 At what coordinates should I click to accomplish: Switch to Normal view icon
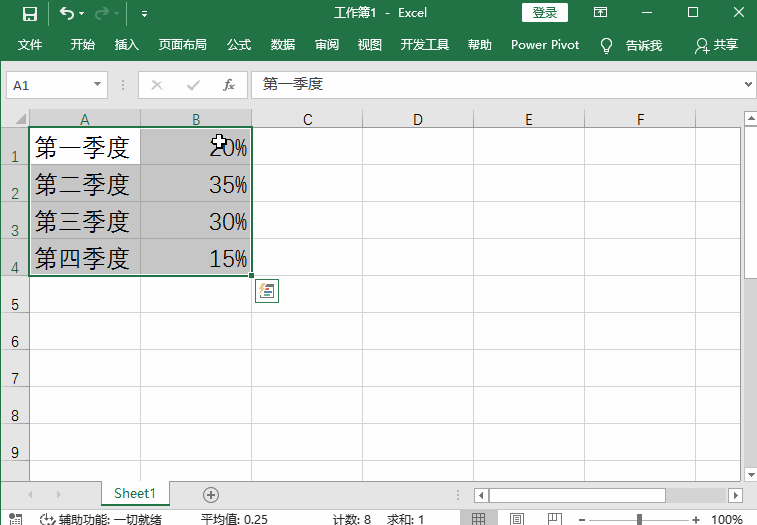pos(478,519)
